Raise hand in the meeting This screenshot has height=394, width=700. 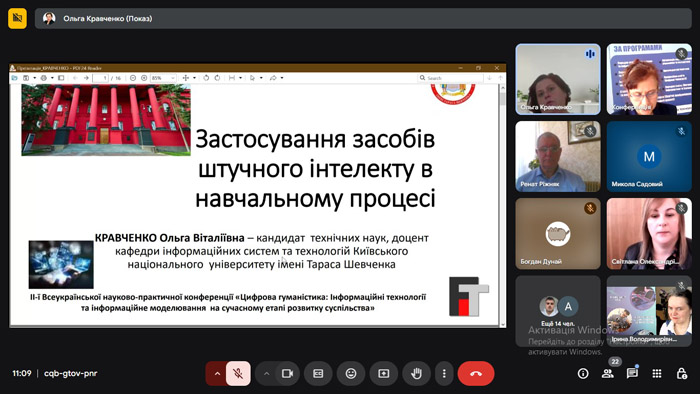[416, 373]
